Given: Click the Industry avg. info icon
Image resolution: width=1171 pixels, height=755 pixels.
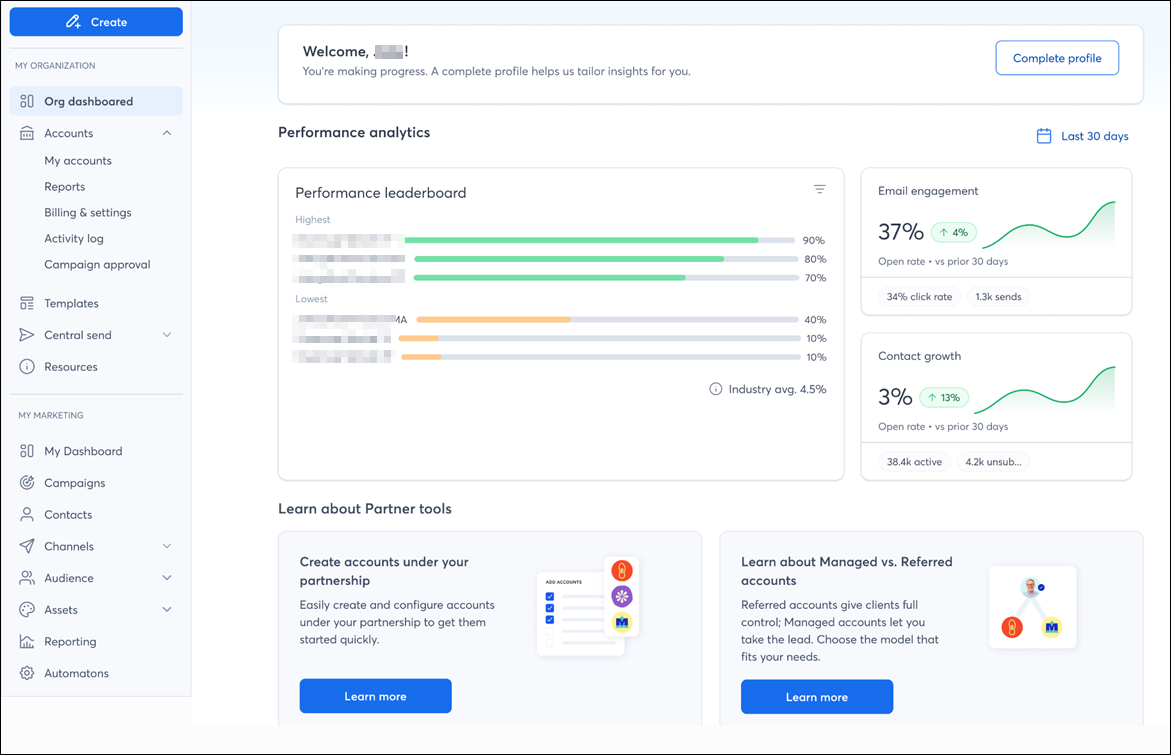Looking at the screenshot, I should 715,389.
